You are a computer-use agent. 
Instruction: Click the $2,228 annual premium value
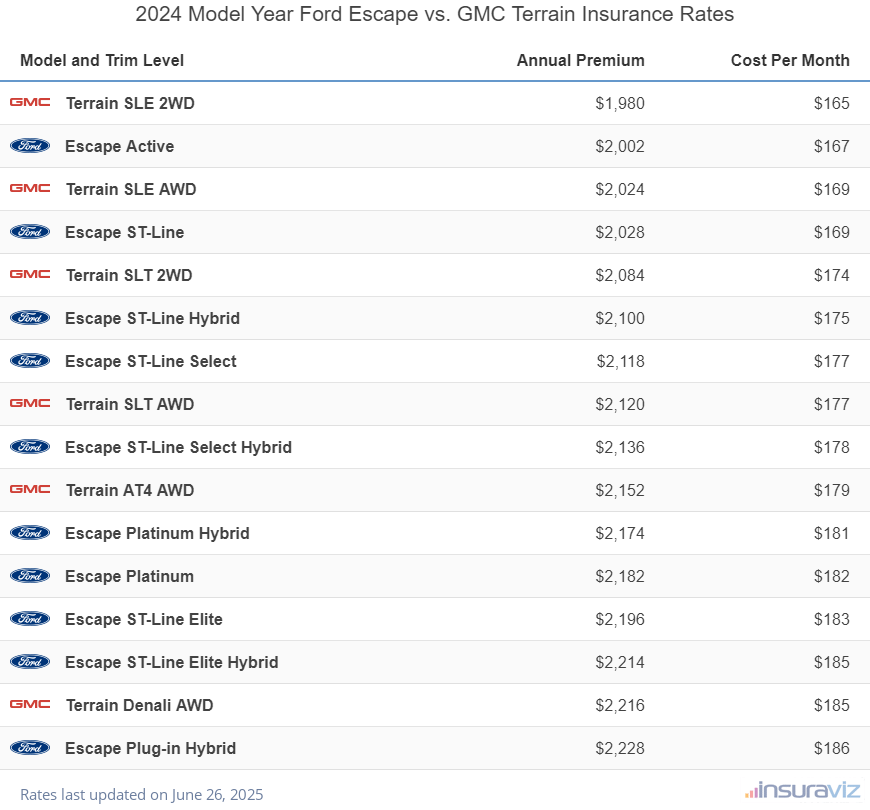[620, 748]
